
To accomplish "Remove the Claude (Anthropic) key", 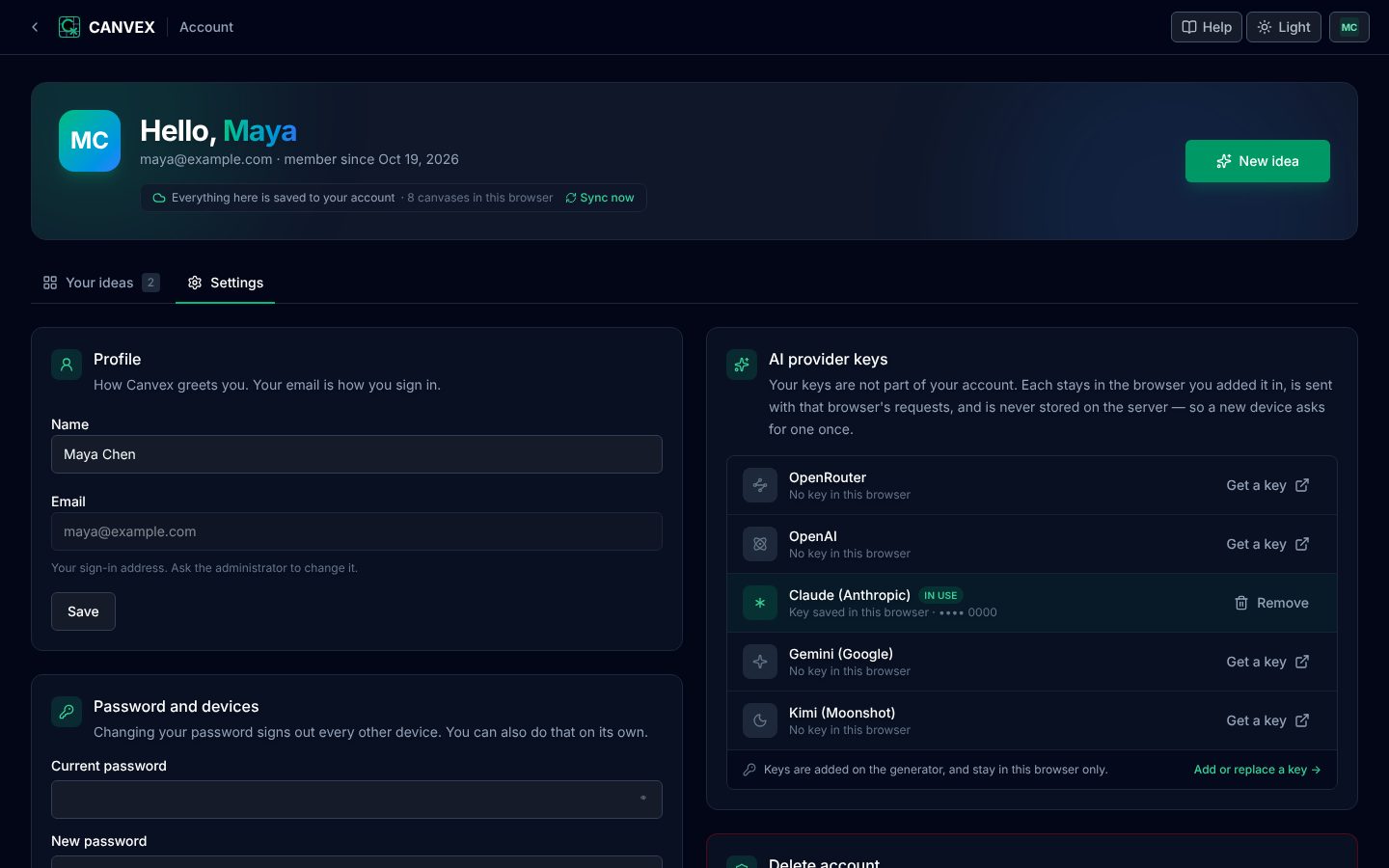I will coord(1271,603).
